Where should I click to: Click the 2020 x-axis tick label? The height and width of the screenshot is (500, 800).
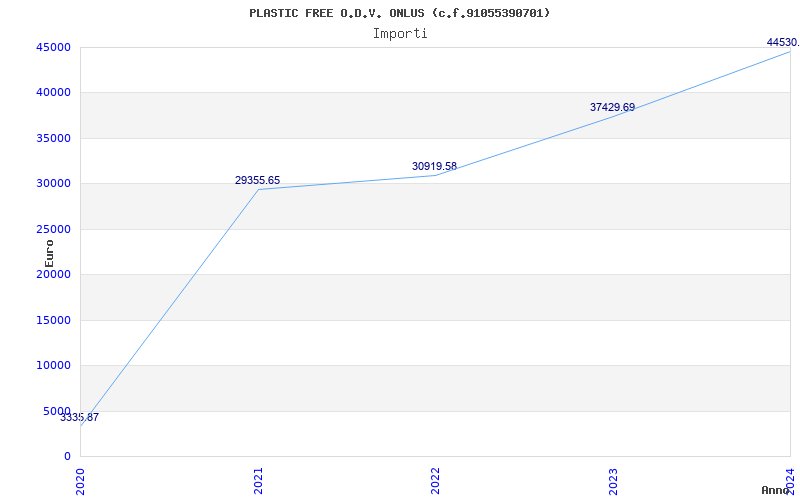click(x=81, y=479)
